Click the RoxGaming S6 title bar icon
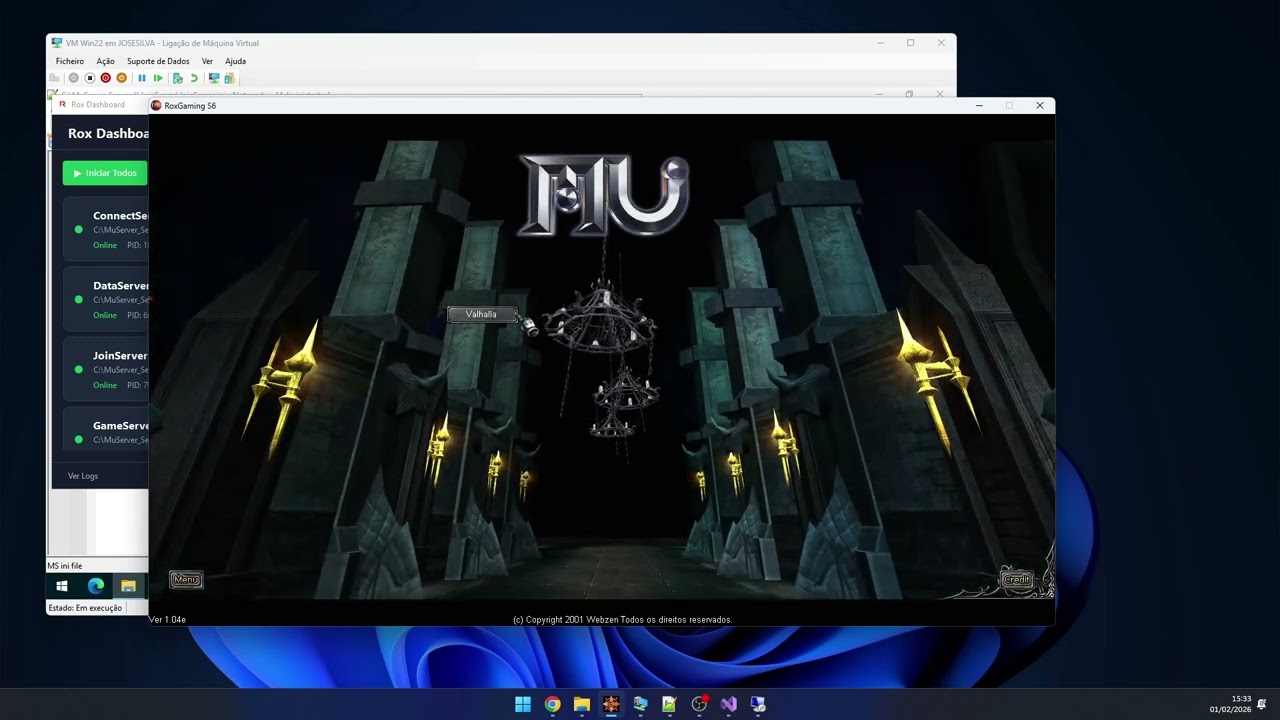This screenshot has height=720, width=1280. click(x=156, y=106)
